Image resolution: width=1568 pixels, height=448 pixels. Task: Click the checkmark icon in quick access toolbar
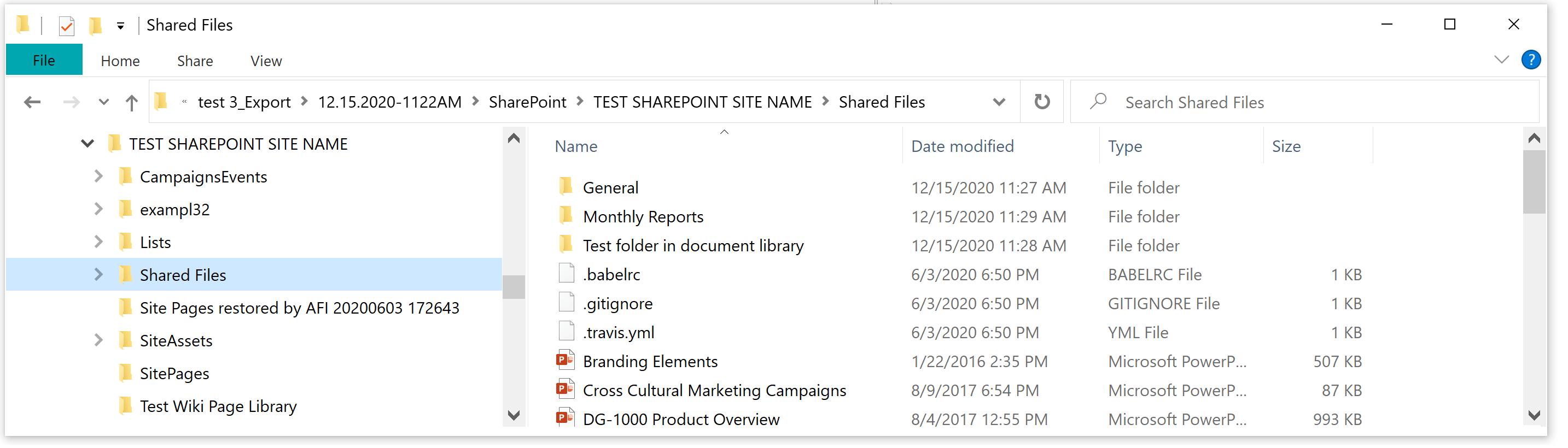pos(66,25)
